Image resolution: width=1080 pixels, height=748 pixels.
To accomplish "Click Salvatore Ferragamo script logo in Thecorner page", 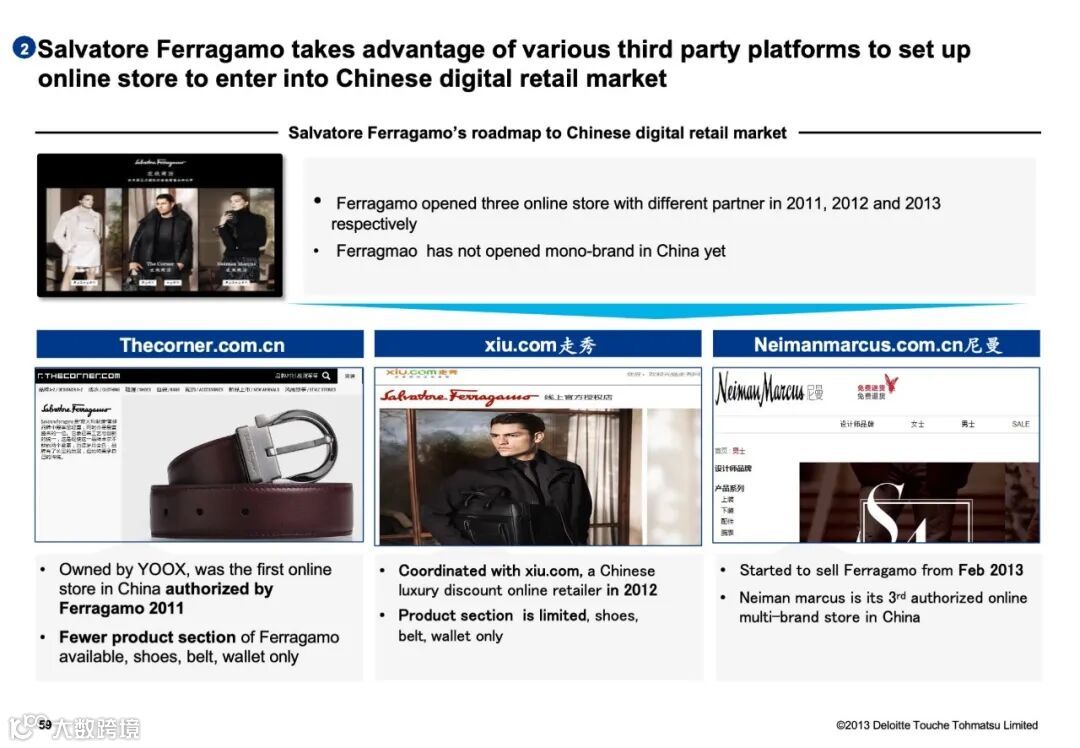I will [76, 409].
